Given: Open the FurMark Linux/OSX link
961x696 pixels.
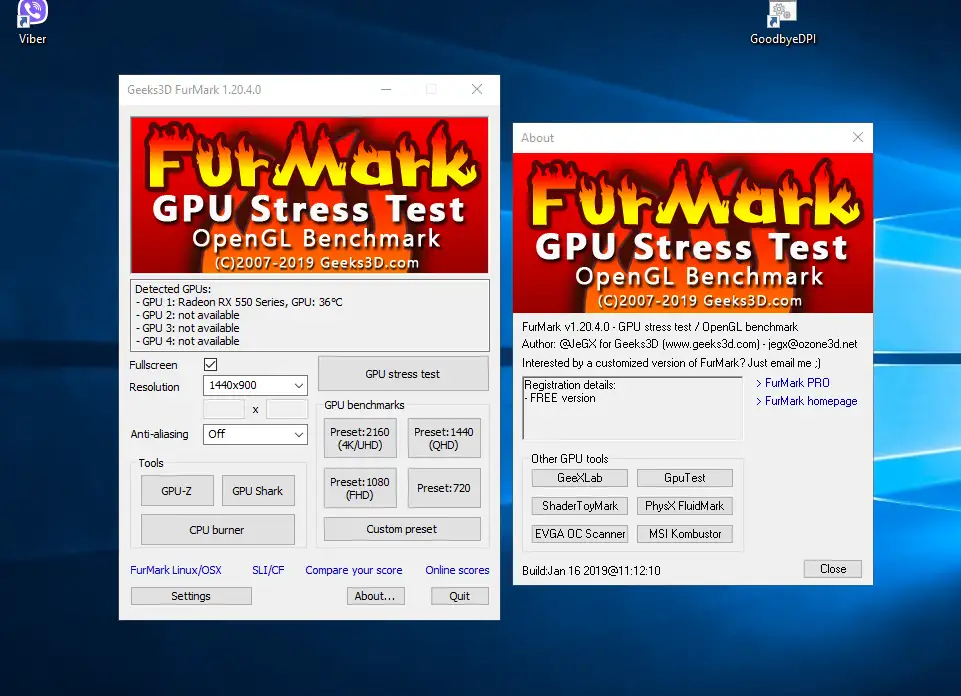Looking at the screenshot, I should click(x=176, y=570).
